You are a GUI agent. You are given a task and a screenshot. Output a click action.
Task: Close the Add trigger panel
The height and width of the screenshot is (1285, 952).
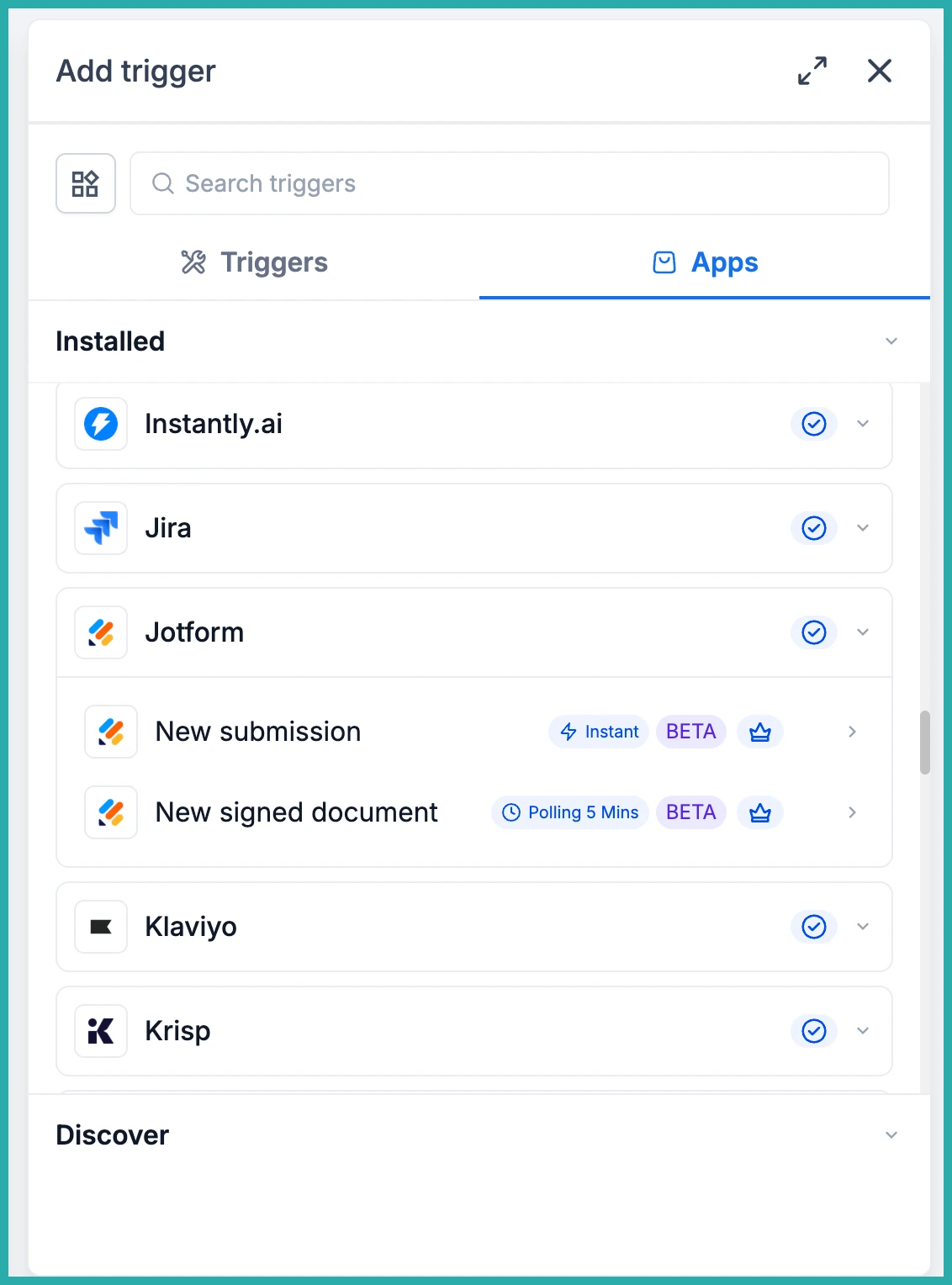pos(879,71)
